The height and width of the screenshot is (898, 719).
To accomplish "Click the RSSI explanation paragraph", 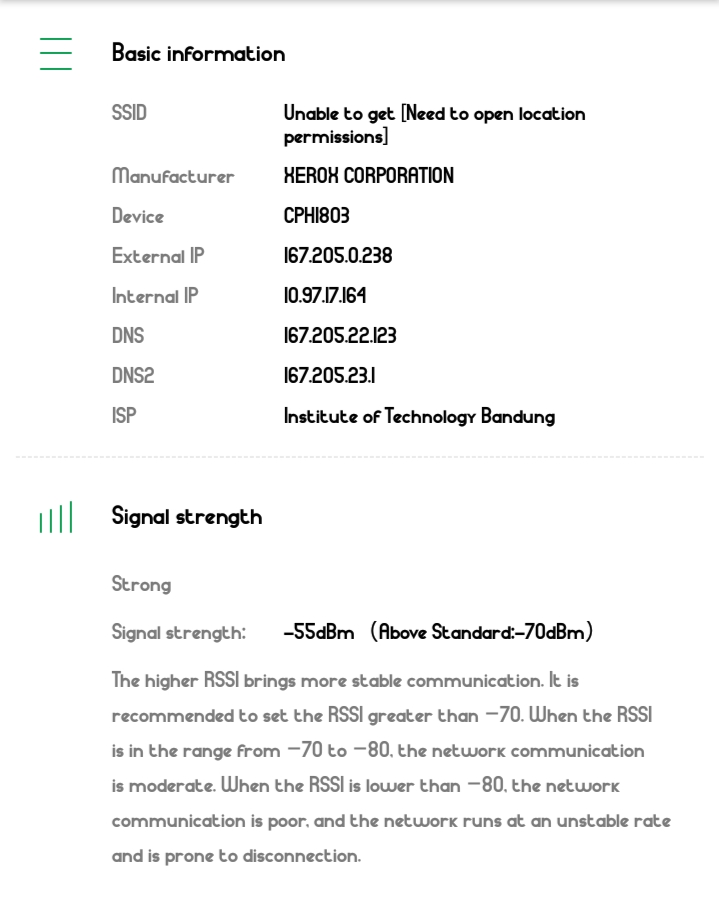I will click(x=390, y=768).
